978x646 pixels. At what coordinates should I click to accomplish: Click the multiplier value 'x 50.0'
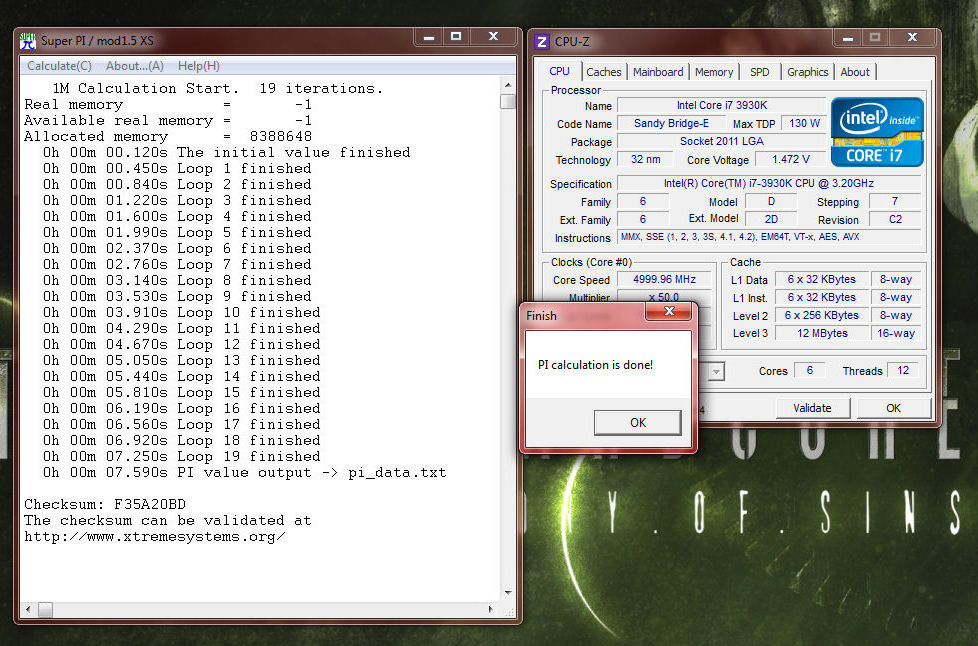[x=664, y=297]
